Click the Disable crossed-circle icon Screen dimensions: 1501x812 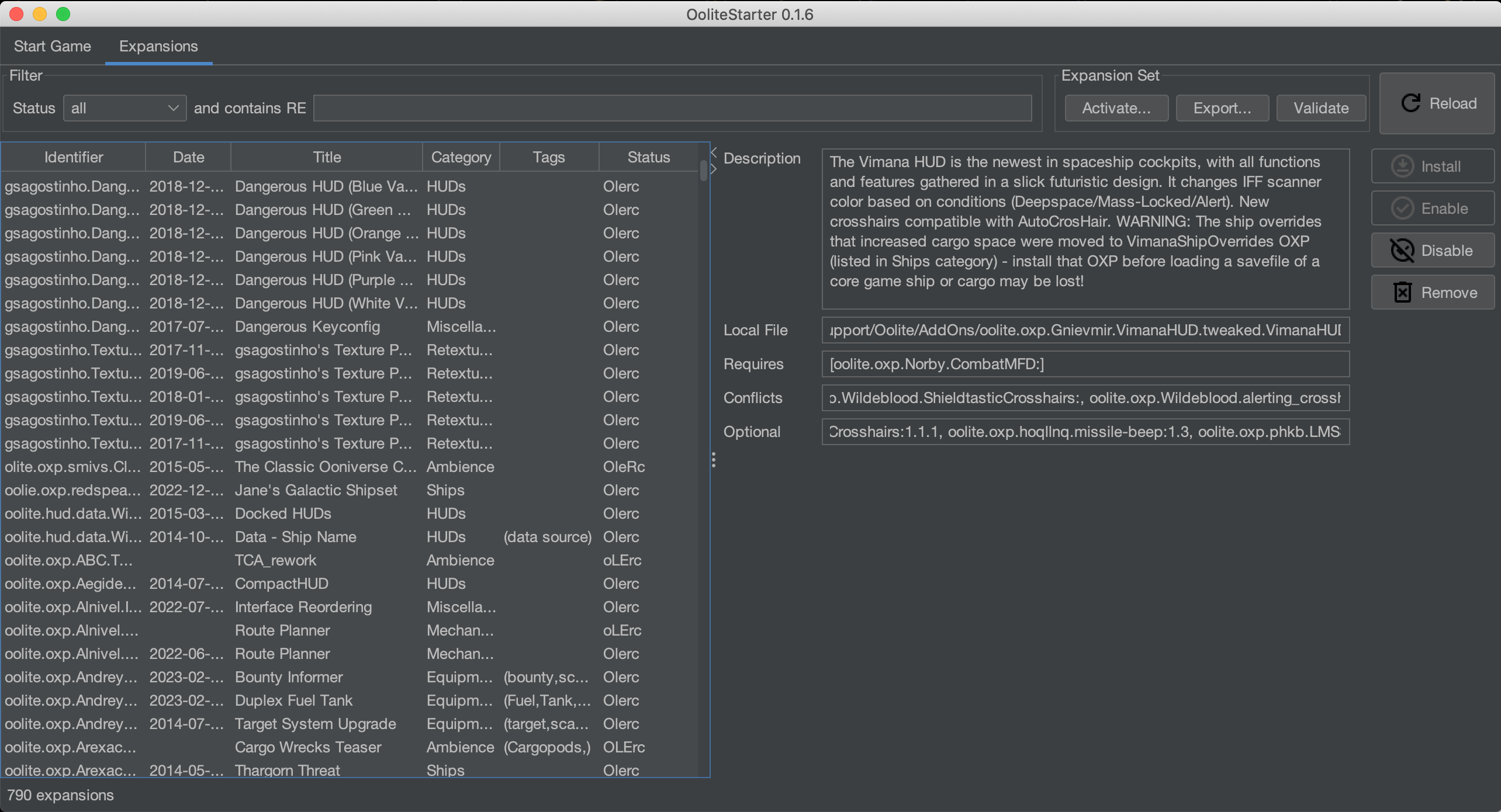coord(1402,251)
